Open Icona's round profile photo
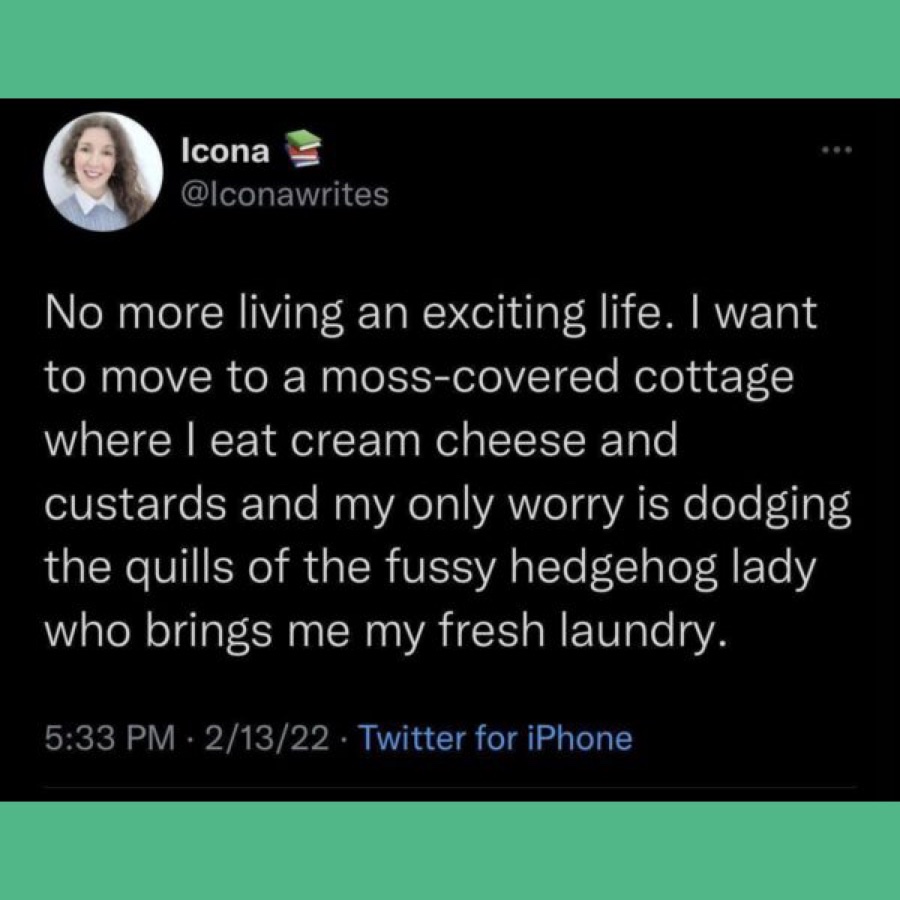 (x=103, y=172)
